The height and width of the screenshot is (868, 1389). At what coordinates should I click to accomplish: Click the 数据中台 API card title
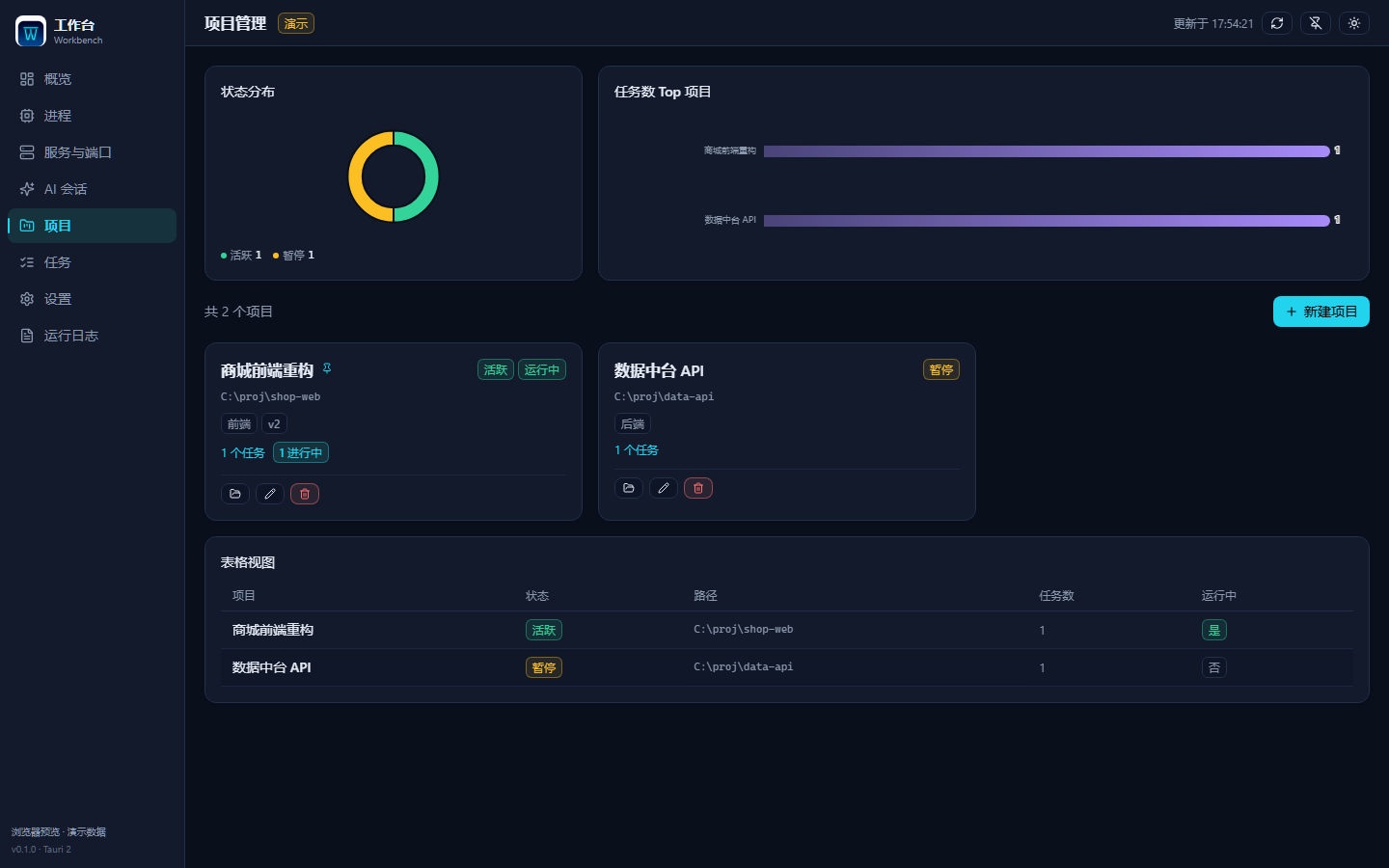coord(659,370)
